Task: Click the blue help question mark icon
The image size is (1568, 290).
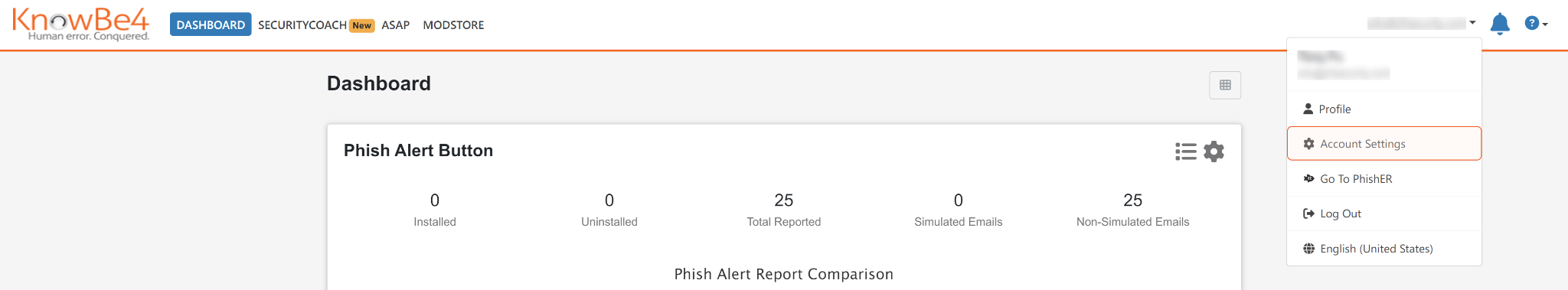Action: click(x=1531, y=23)
